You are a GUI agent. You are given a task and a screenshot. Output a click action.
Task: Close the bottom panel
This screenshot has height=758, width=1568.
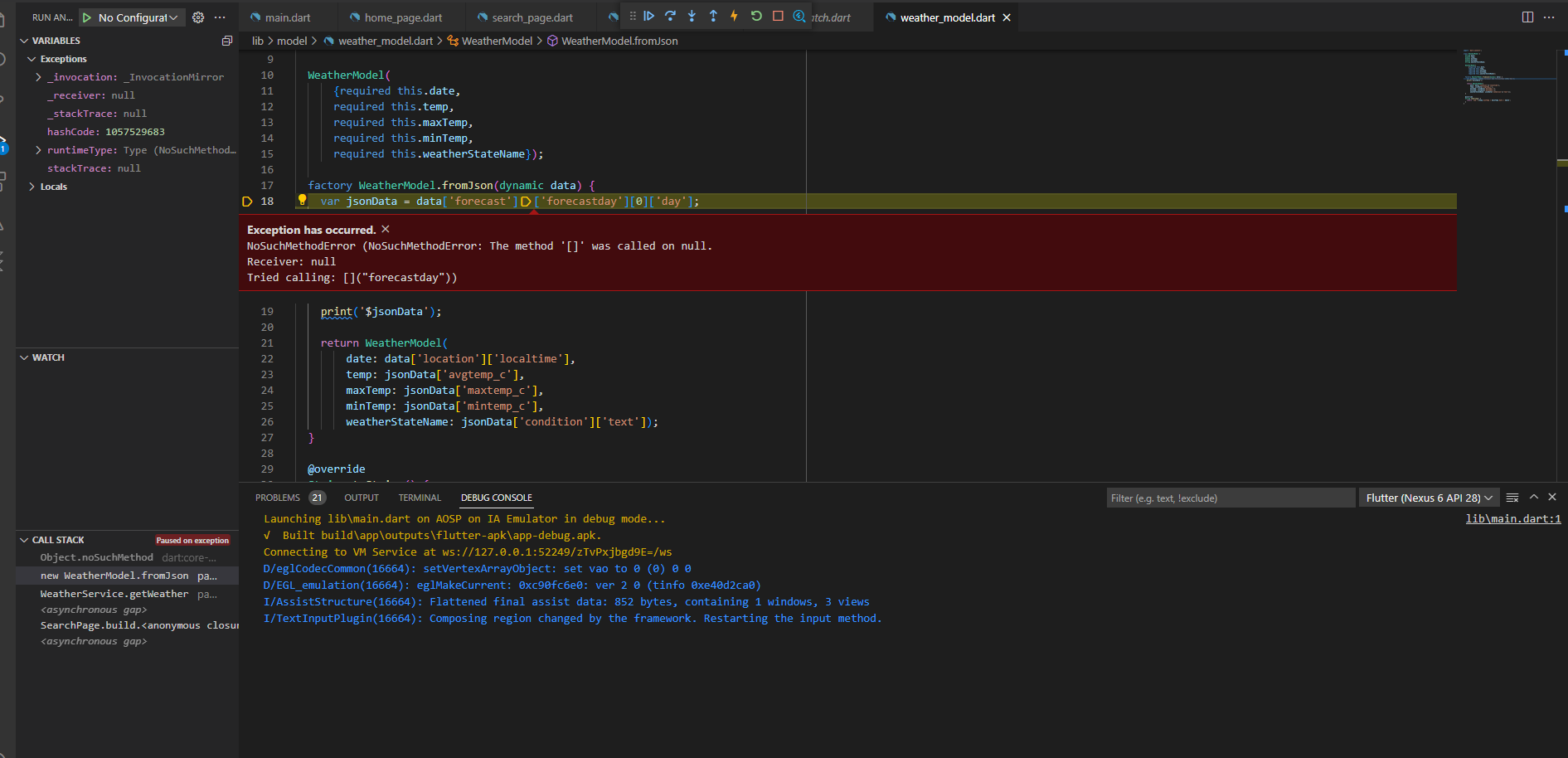[x=1552, y=498]
